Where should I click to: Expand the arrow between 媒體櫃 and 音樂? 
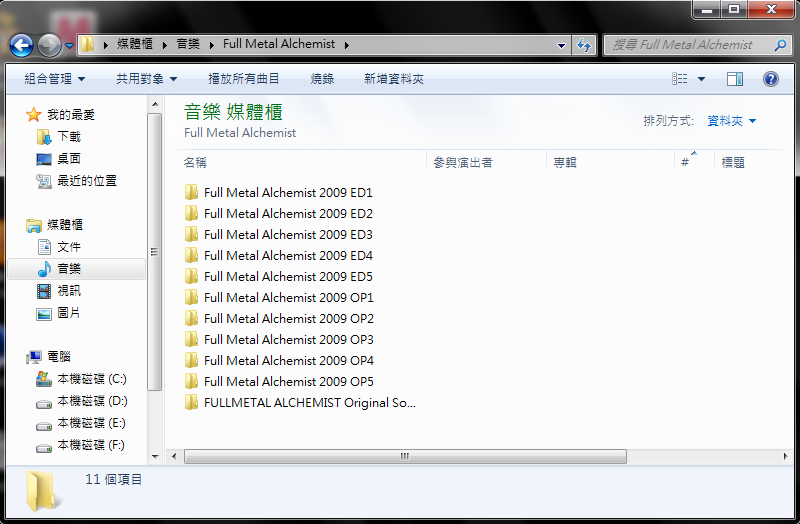[x=164, y=45]
